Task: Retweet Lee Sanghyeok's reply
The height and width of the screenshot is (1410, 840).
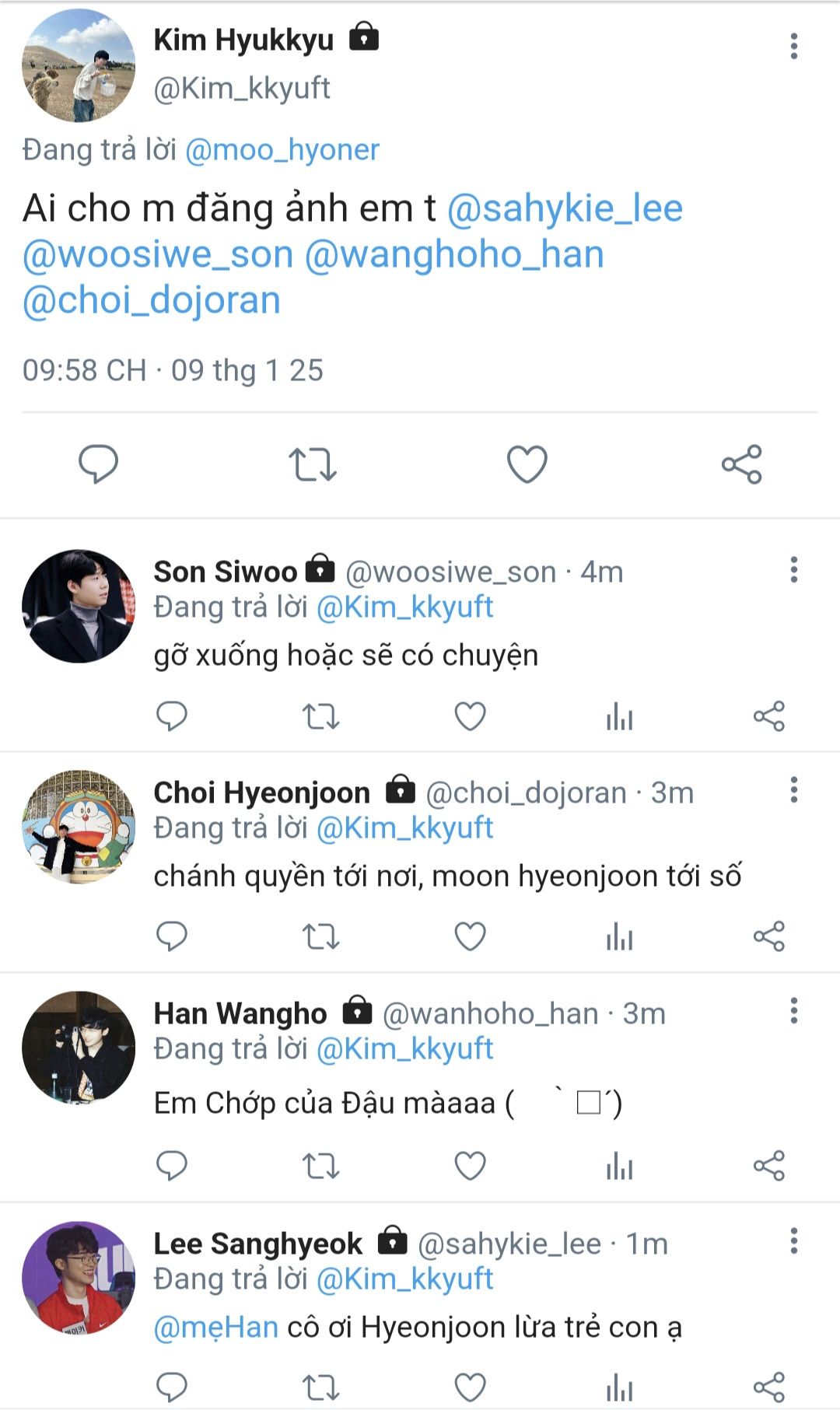Action: click(x=320, y=1387)
